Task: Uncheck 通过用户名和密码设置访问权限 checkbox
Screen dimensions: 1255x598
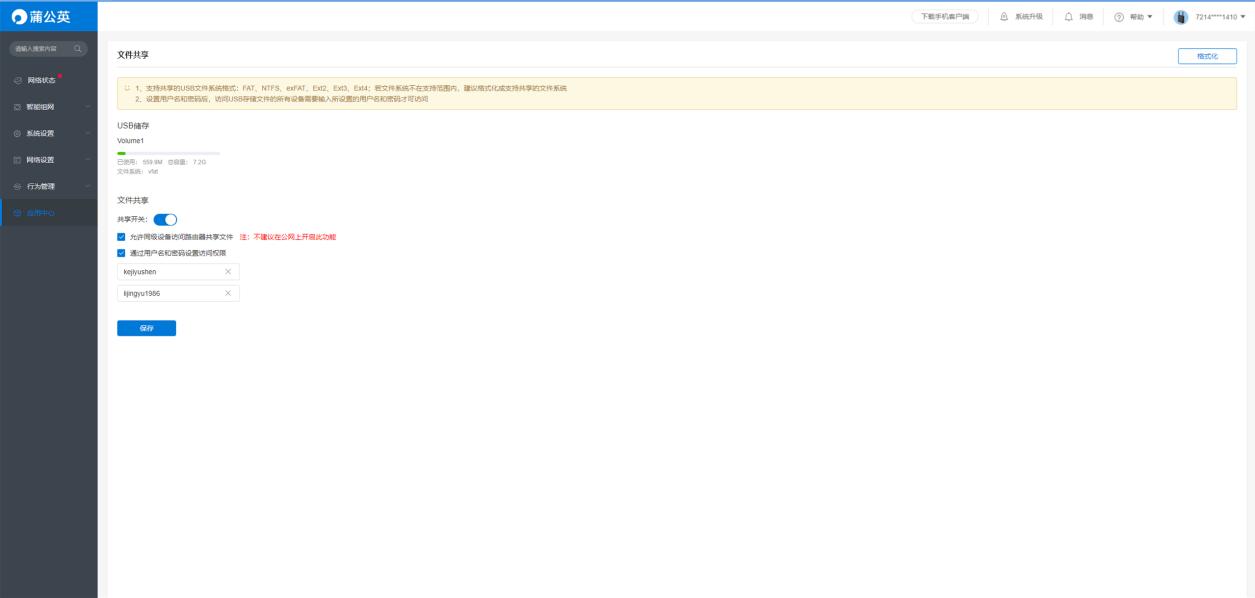Action: click(x=122, y=253)
